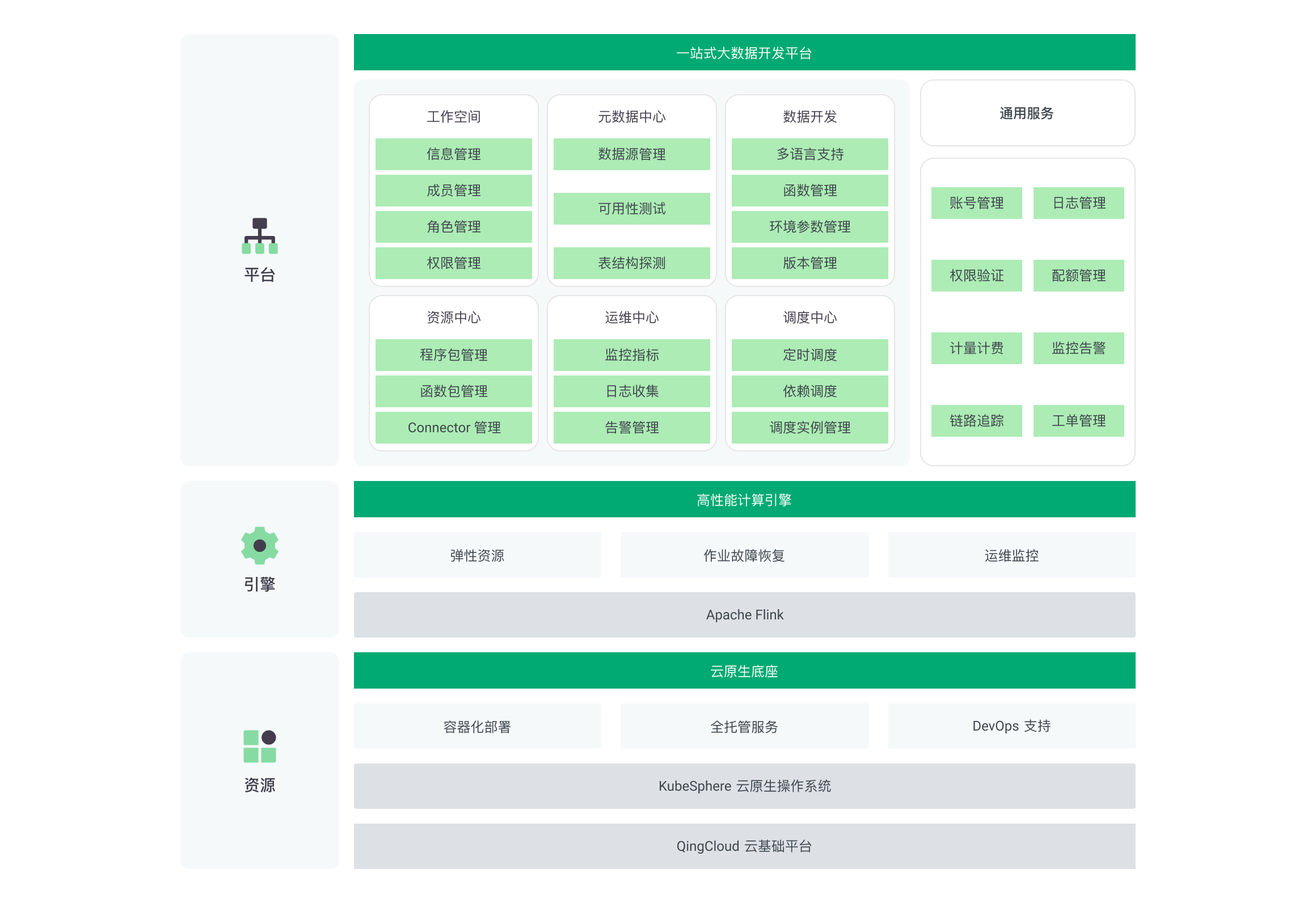Click the 工单管理 block

(1079, 421)
